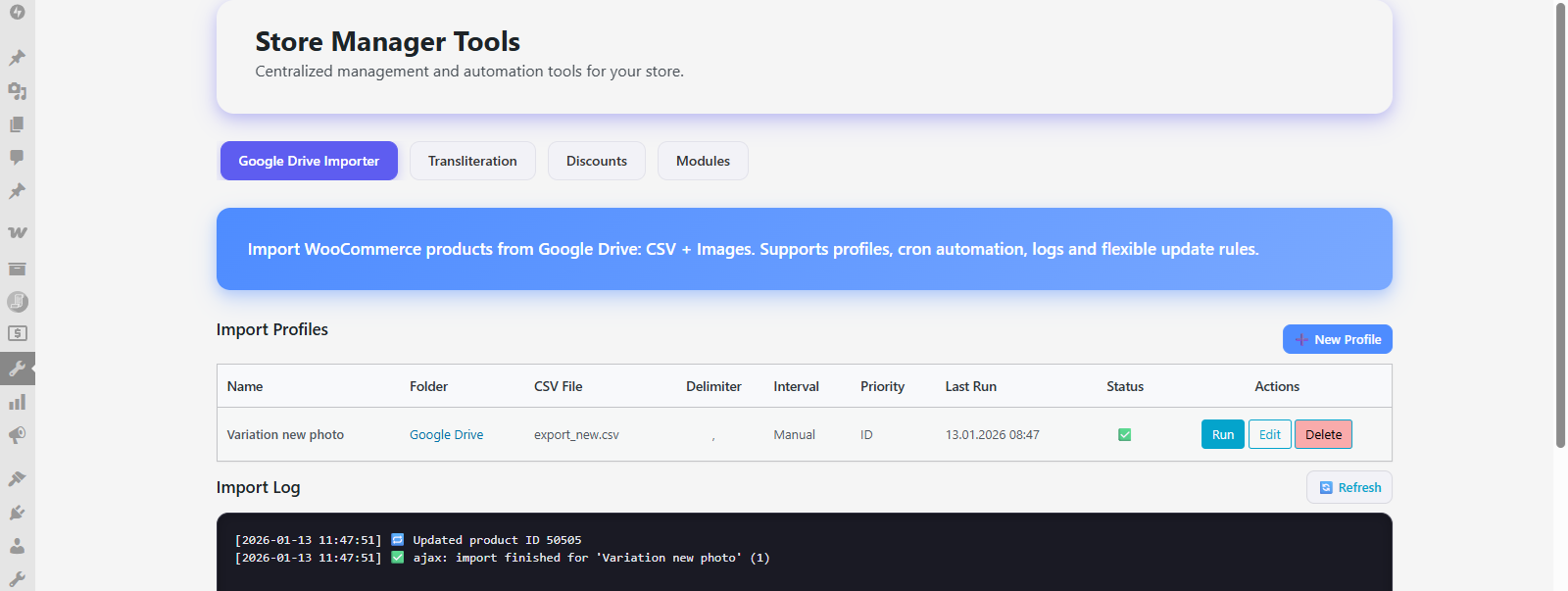Open the Google Drive folder link
The width and height of the screenshot is (1568, 591).
[447, 435]
